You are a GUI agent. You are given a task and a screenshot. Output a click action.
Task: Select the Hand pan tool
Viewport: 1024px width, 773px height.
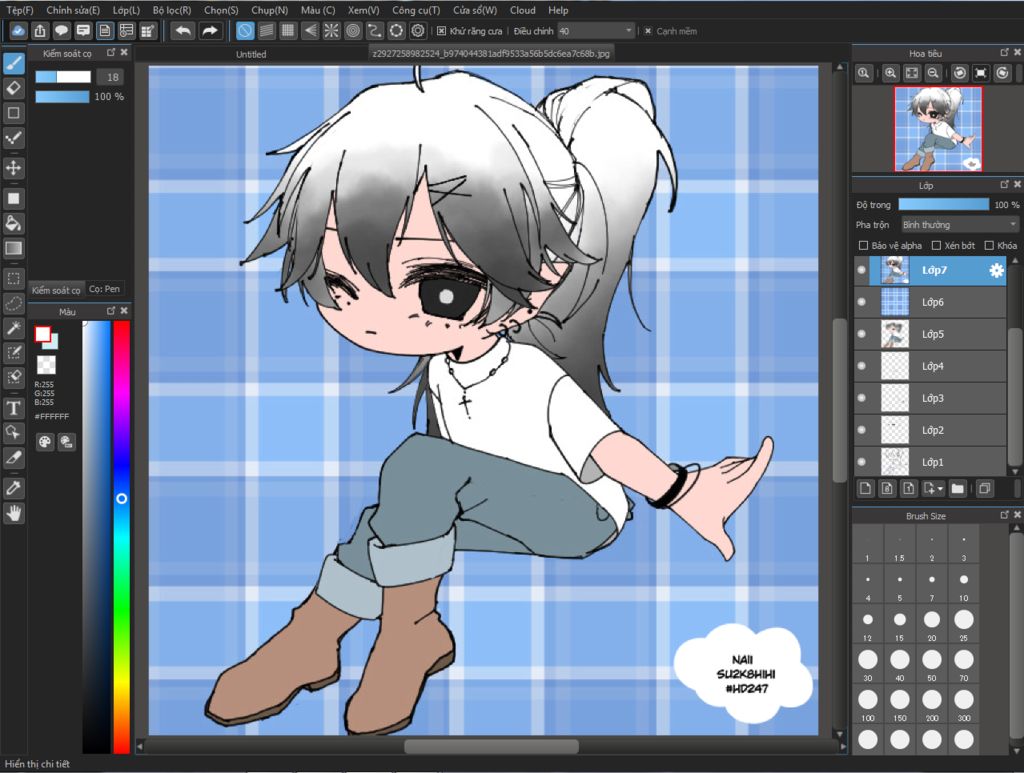tap(14, 514)
